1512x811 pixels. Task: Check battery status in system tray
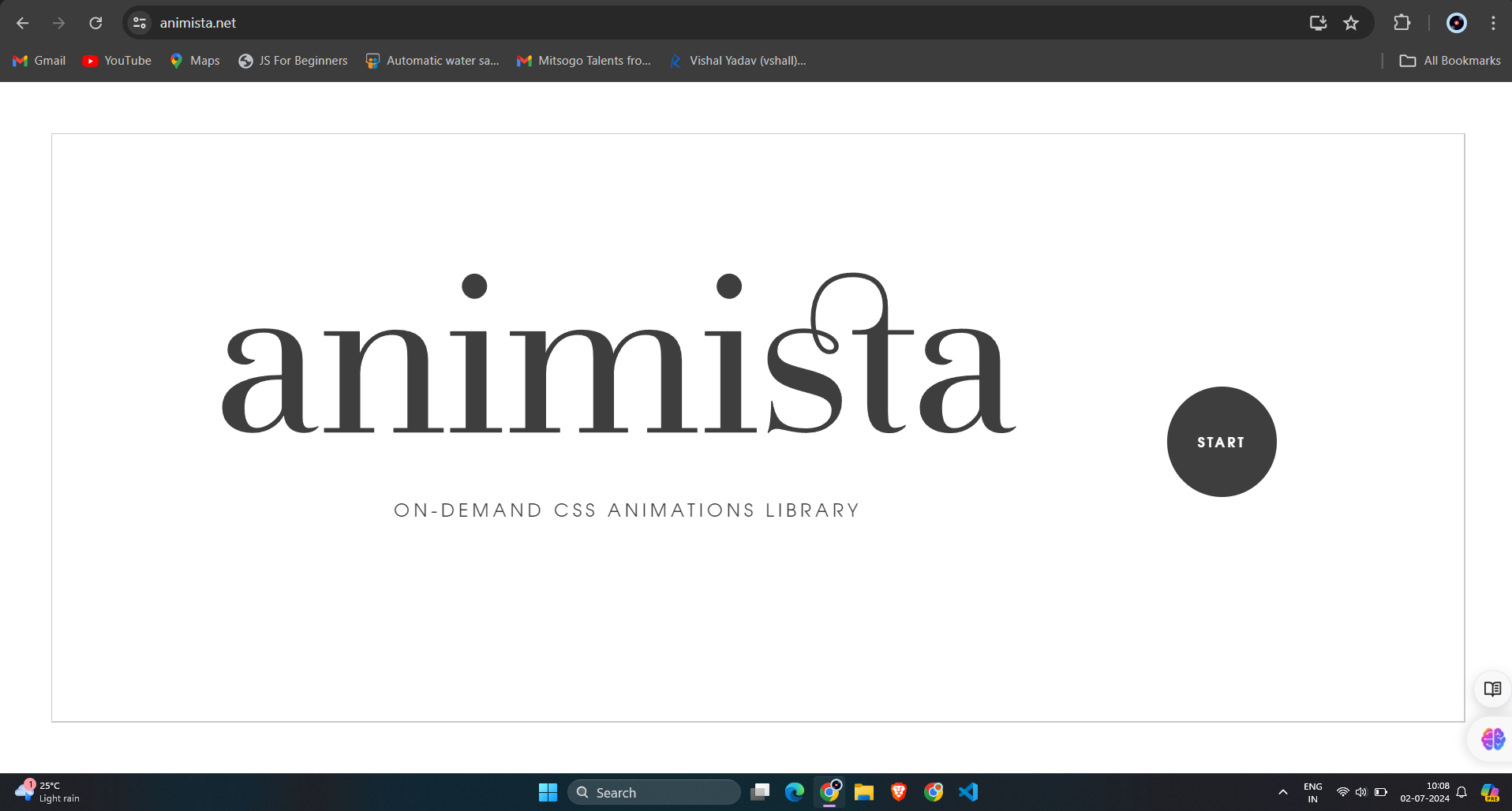pos(1381,792)
